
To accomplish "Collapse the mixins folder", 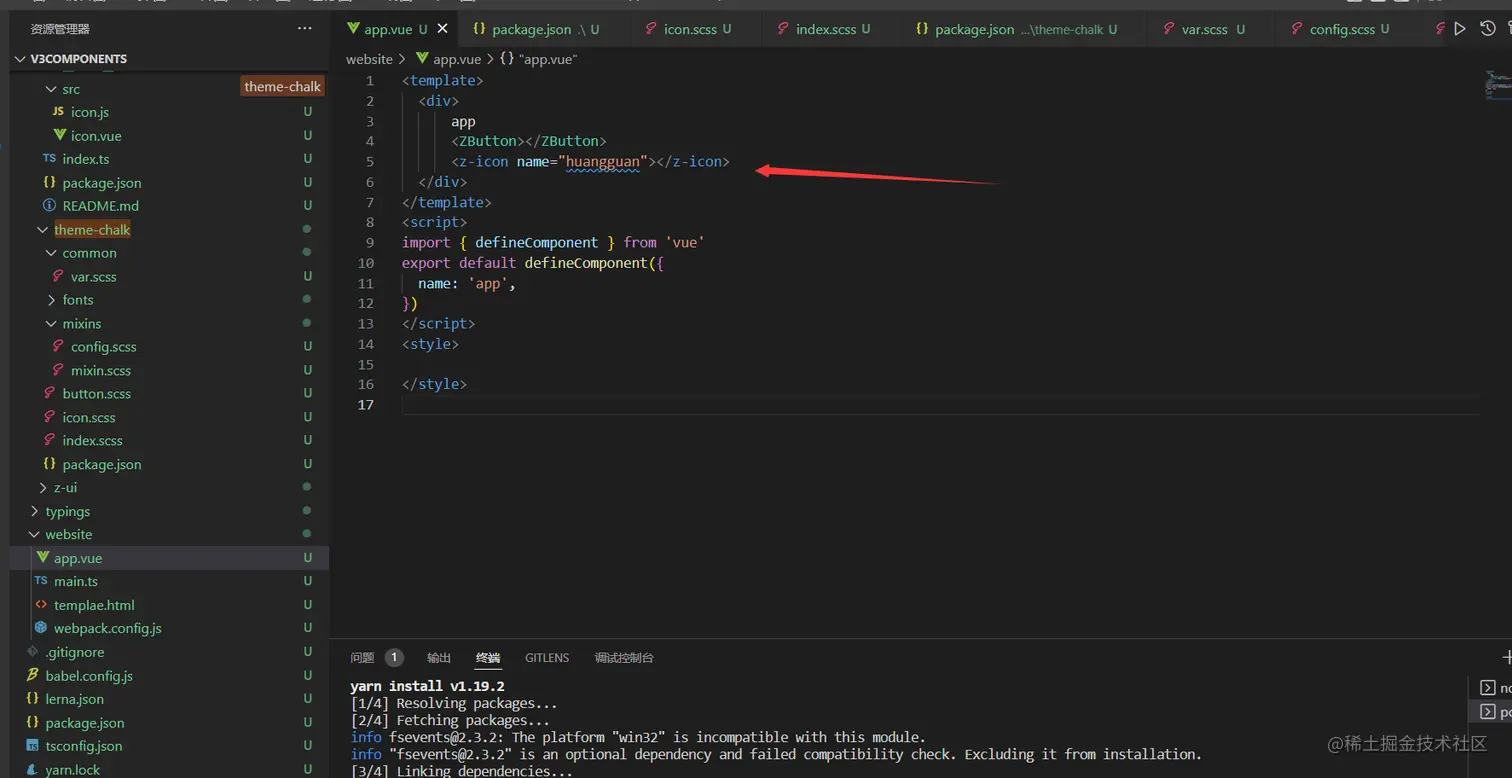I will (x=52, y=323).
